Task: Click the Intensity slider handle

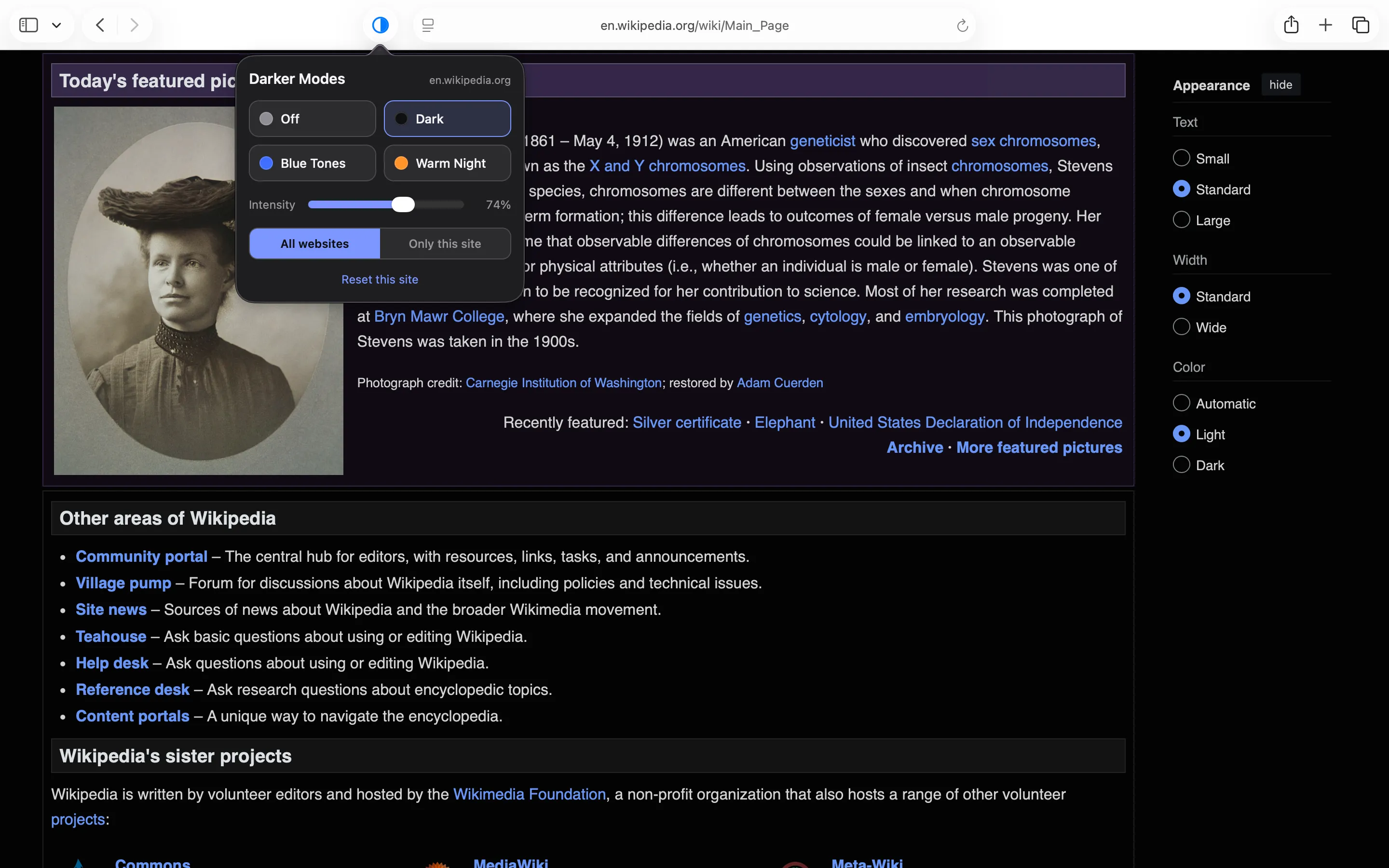Action: click(x=403, y=204)
